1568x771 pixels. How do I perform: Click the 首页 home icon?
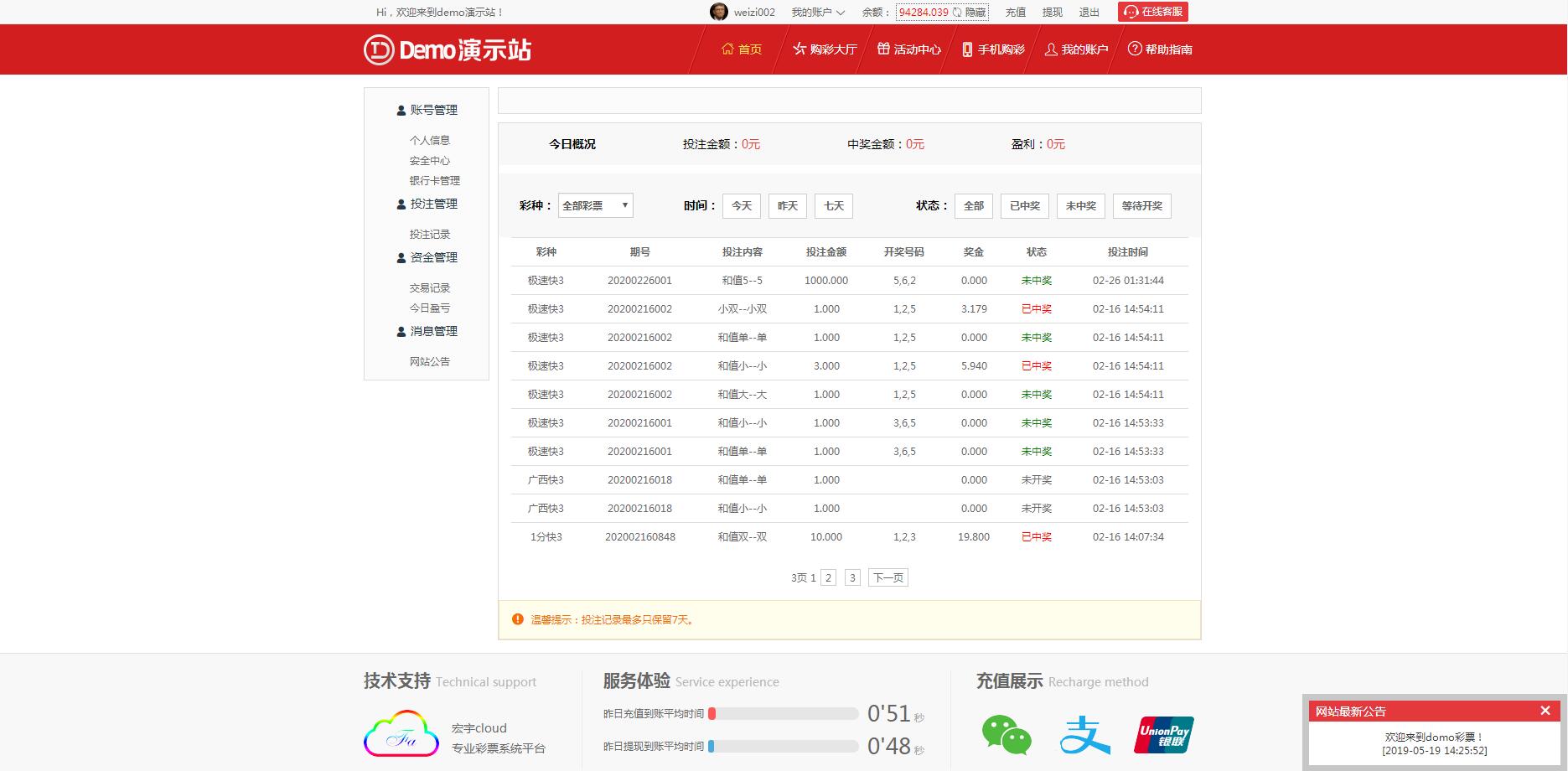click(727, 49)
